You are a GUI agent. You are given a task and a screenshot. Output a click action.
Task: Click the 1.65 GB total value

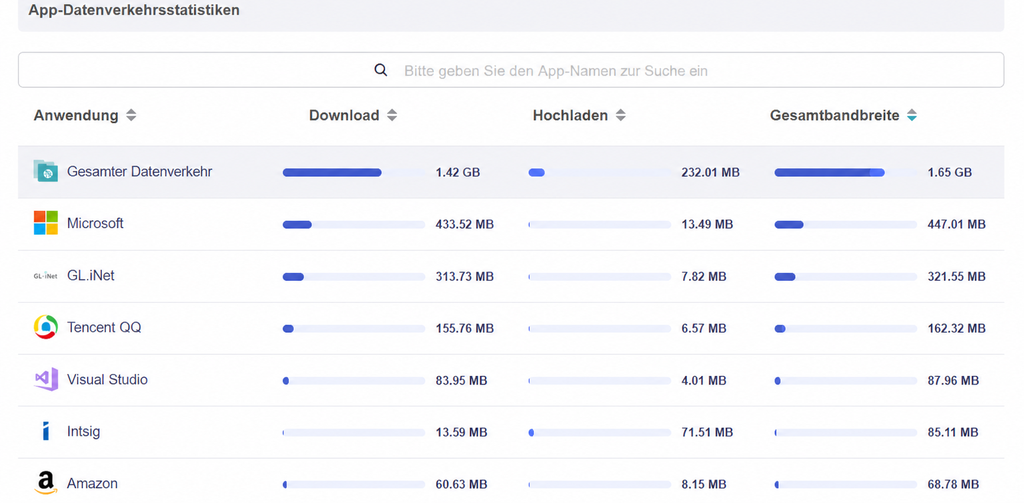pos(950,173)
